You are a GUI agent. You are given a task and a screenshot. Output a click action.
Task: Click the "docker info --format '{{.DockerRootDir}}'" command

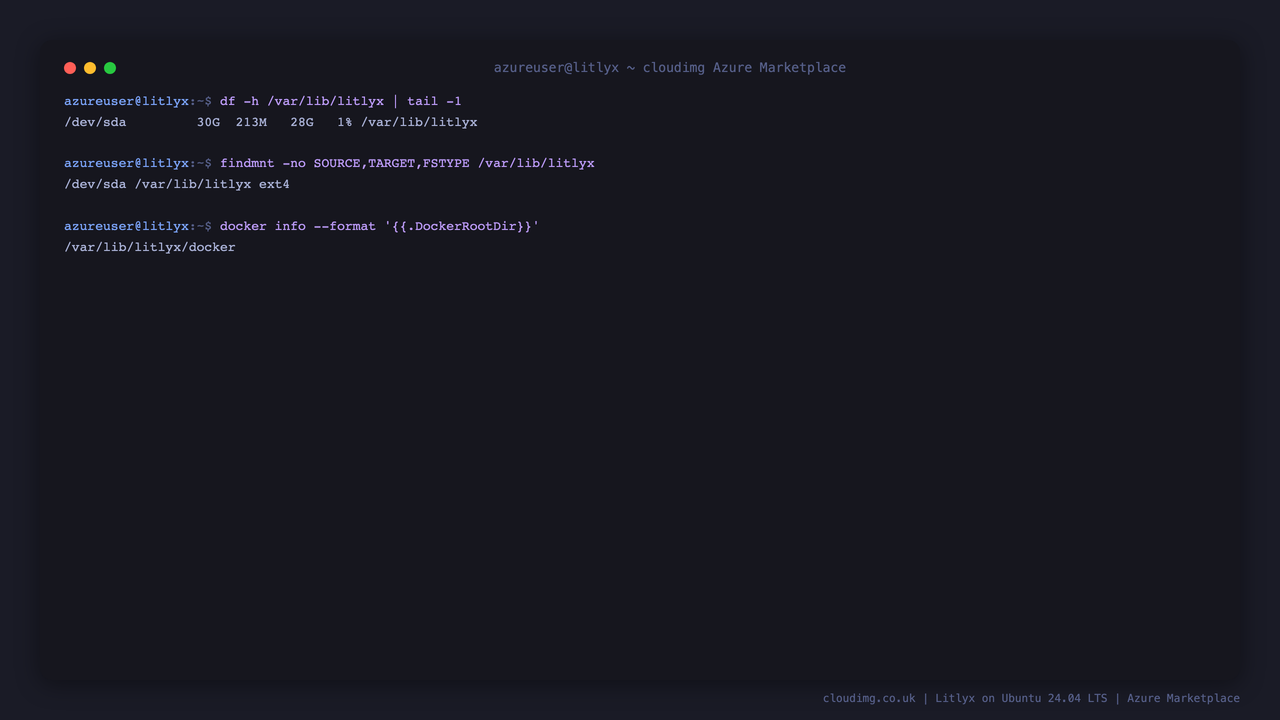pos(379,226)
